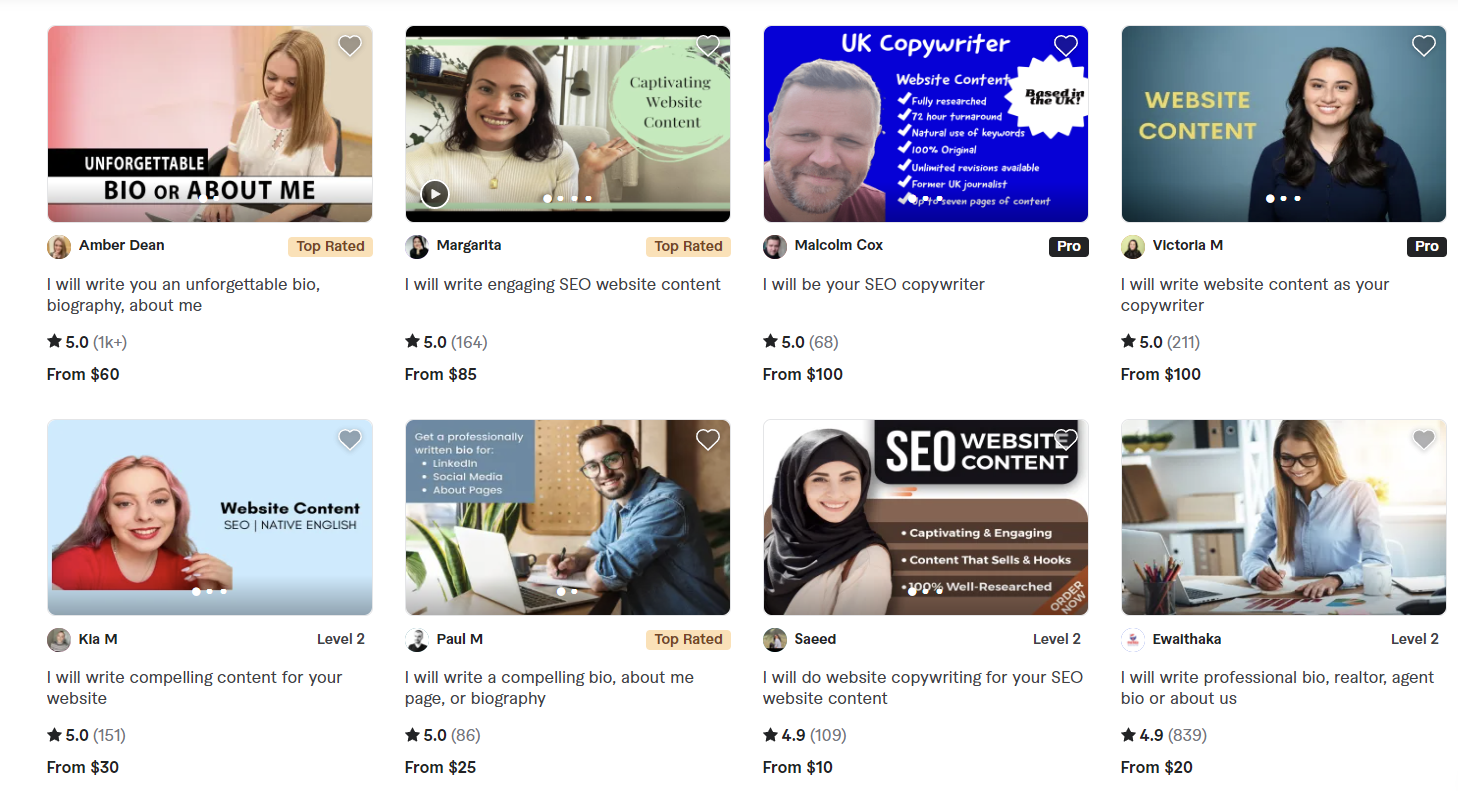Image resolution: width=1458 pixels, height=791 pixels.
Task: Save Ewaithaka's gig with heart icon
Action: point(1423,440)
